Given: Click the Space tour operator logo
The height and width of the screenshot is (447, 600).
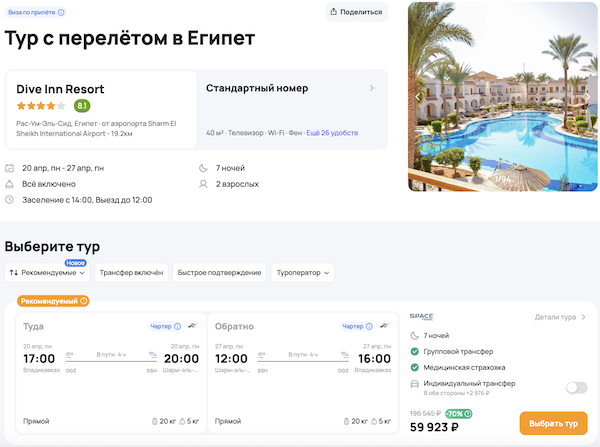Looking at the screenshot, I should point(421,317).
